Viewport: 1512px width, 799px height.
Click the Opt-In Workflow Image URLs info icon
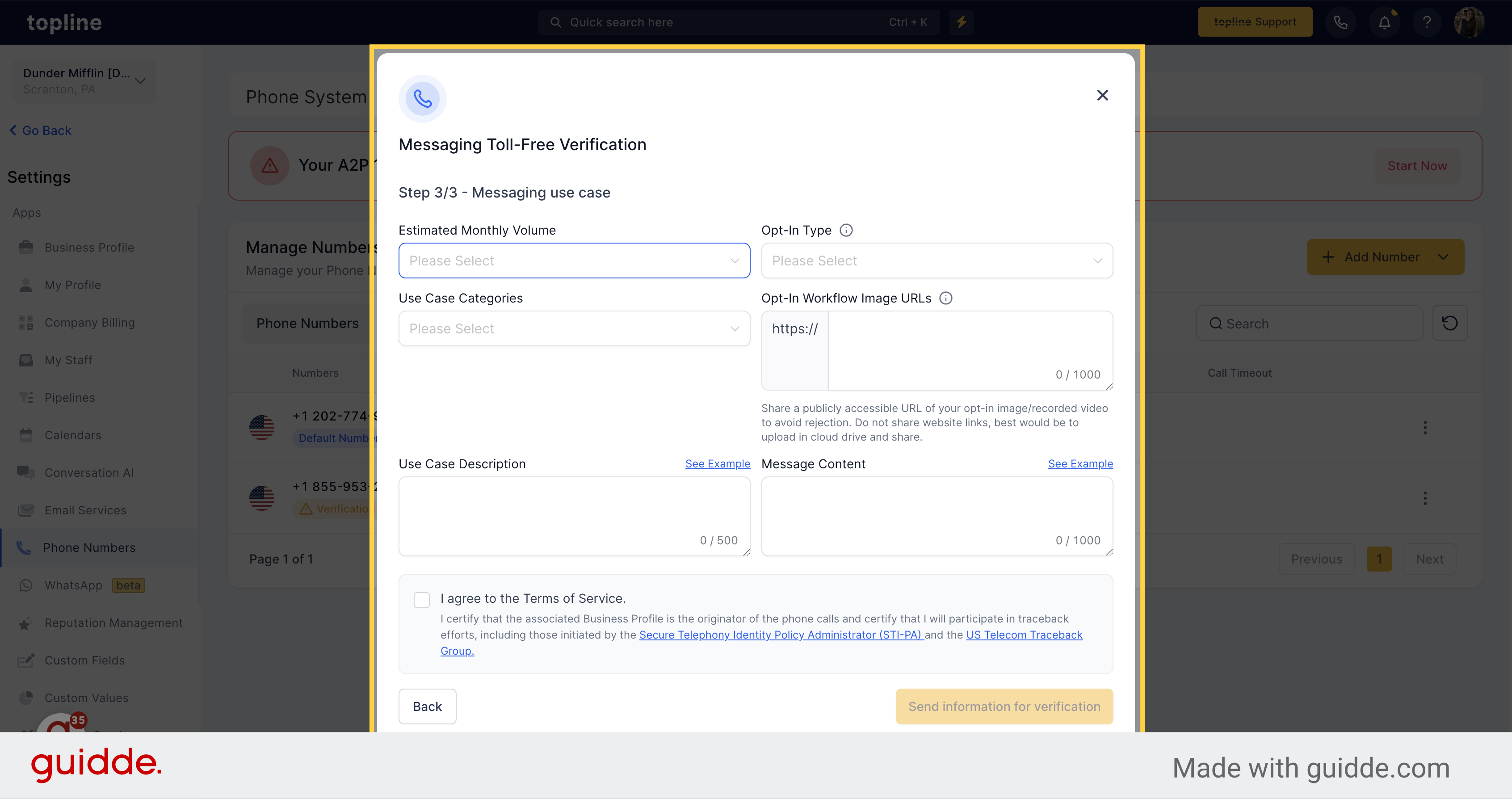(x=945, y=298)
